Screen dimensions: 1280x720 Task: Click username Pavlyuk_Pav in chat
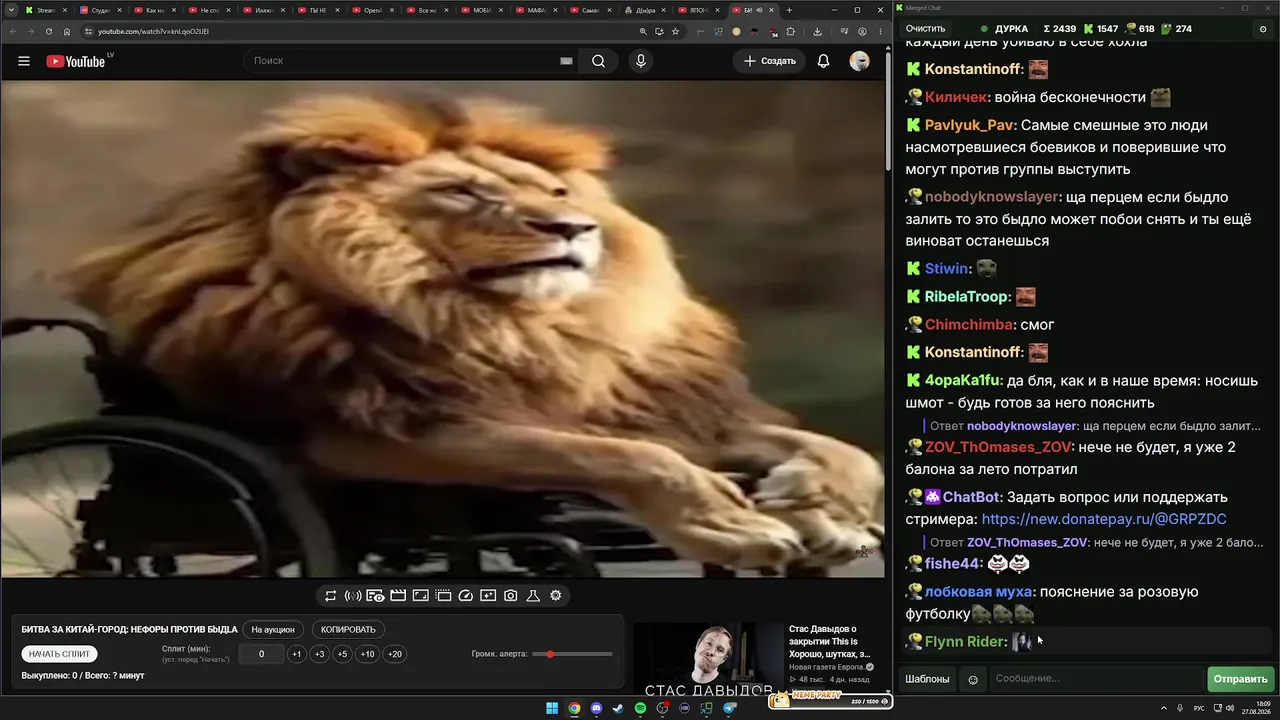click(969, 126)
